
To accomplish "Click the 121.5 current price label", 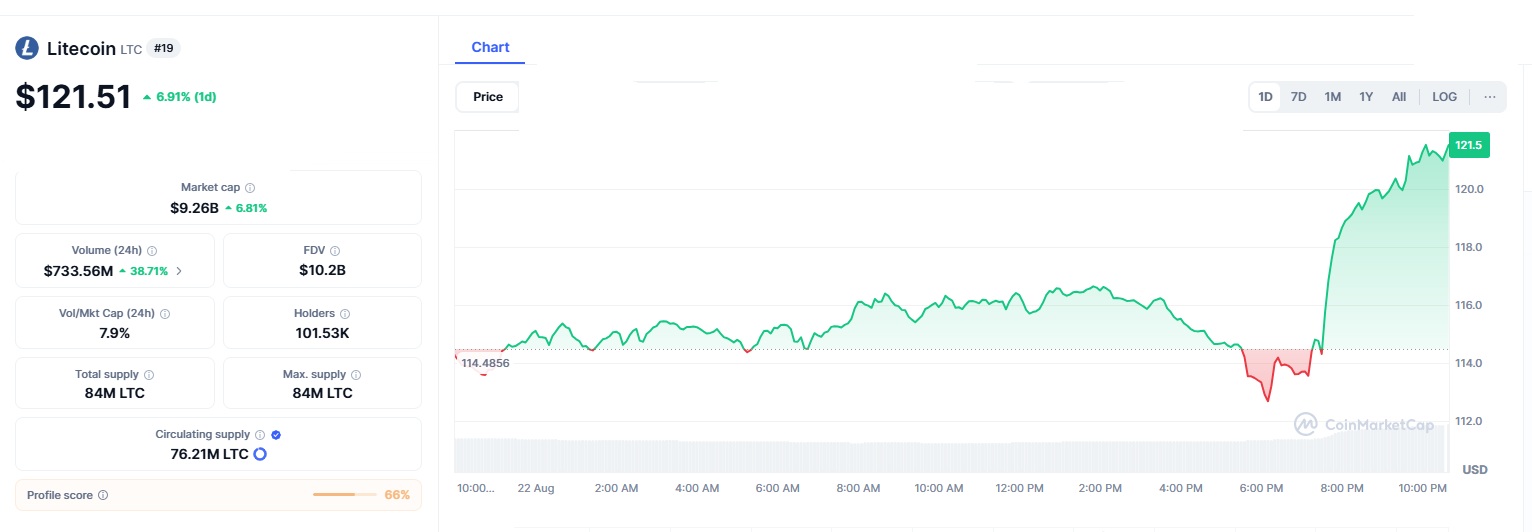I will (1469, 145).
